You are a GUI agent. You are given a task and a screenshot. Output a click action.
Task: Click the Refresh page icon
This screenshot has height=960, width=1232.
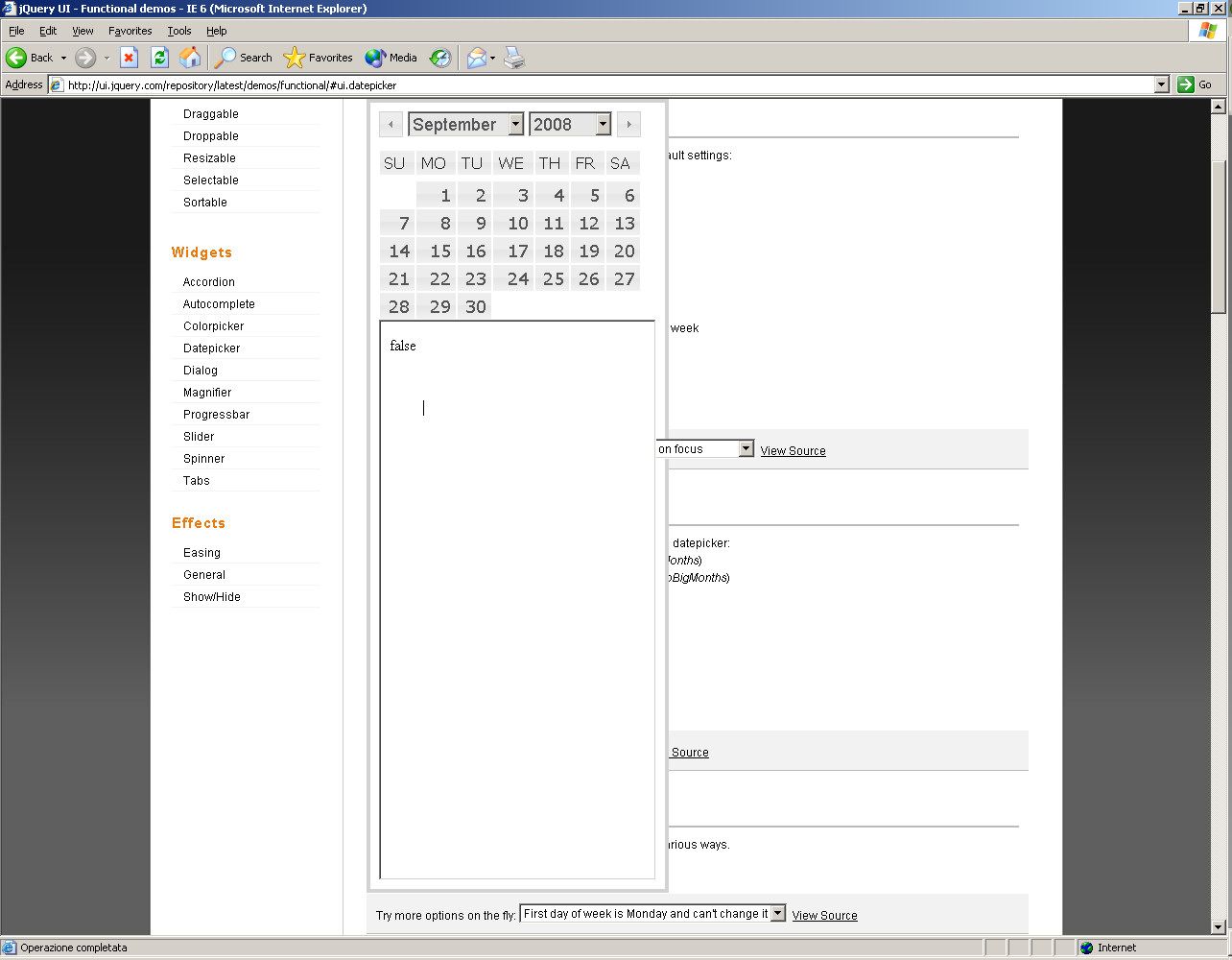(159, 58)
